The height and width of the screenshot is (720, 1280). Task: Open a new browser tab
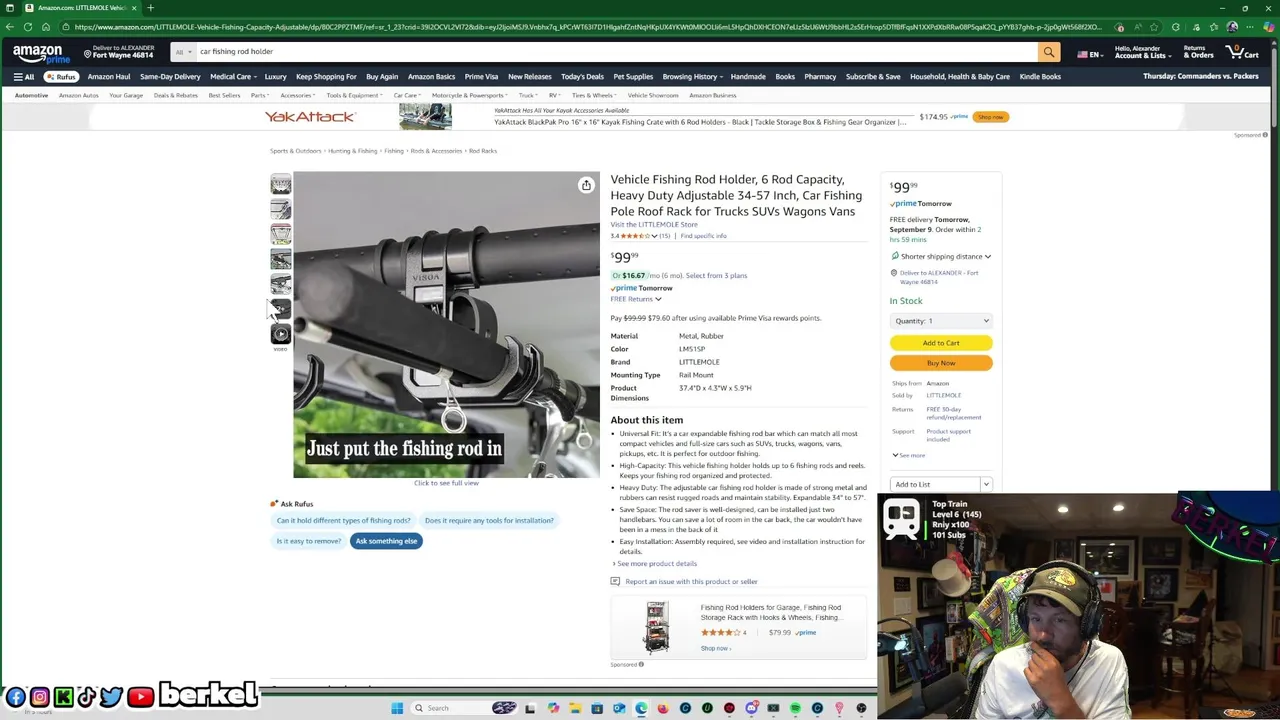pos(150,8)
